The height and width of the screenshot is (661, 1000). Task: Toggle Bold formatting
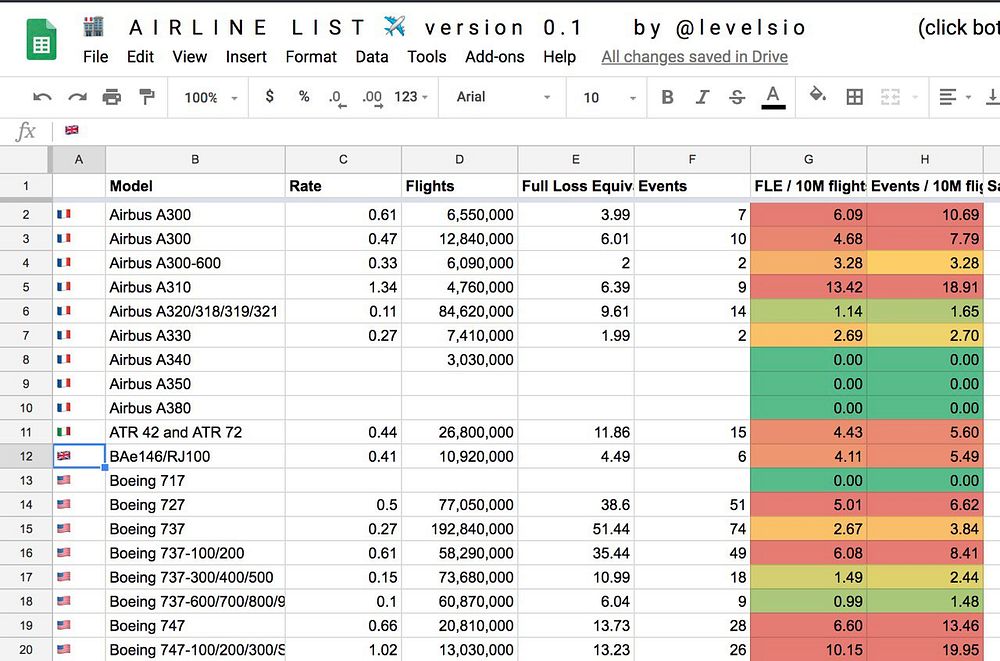pos(667,97)
